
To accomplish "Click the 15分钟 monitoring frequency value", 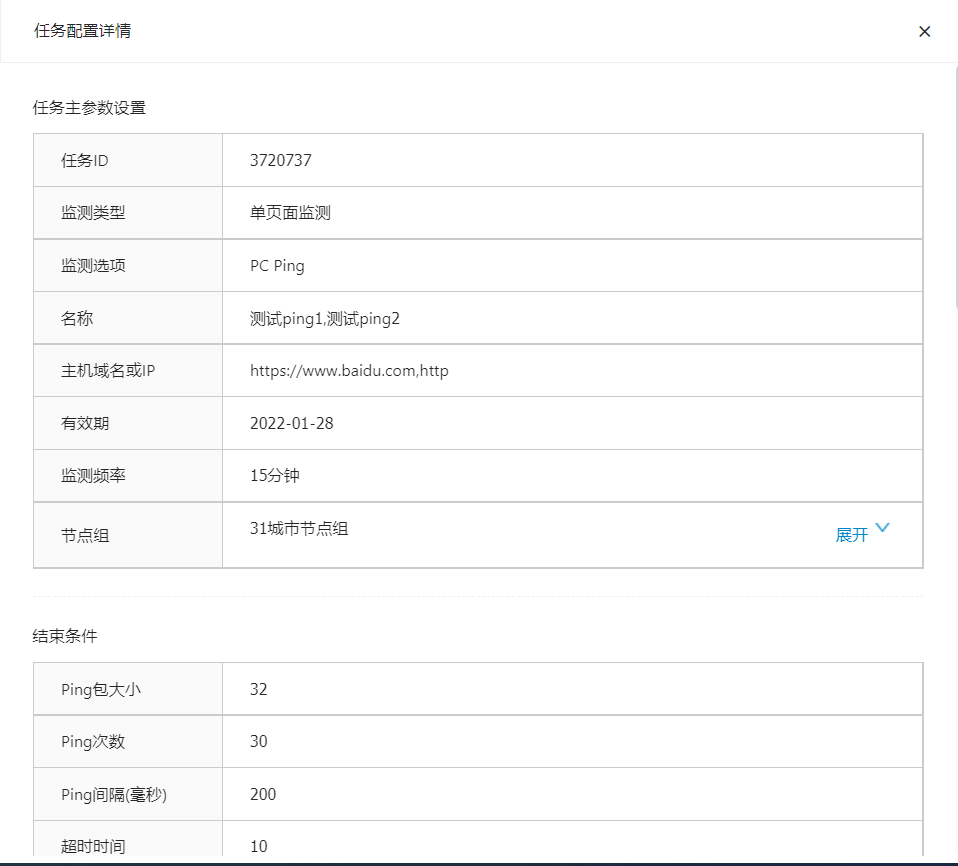I will (274, 476).
